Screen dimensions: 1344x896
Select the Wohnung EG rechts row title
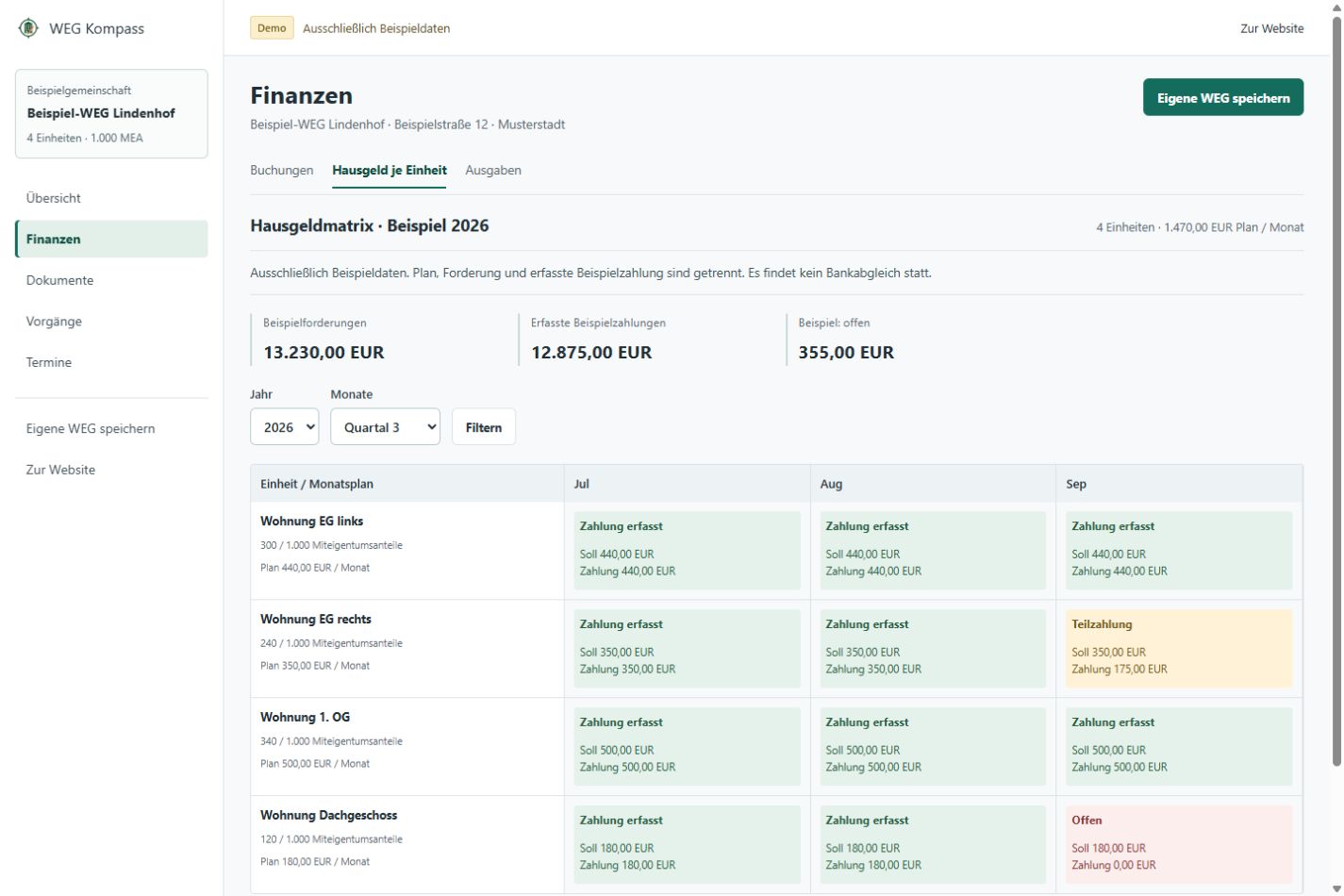tap(316, 620)
